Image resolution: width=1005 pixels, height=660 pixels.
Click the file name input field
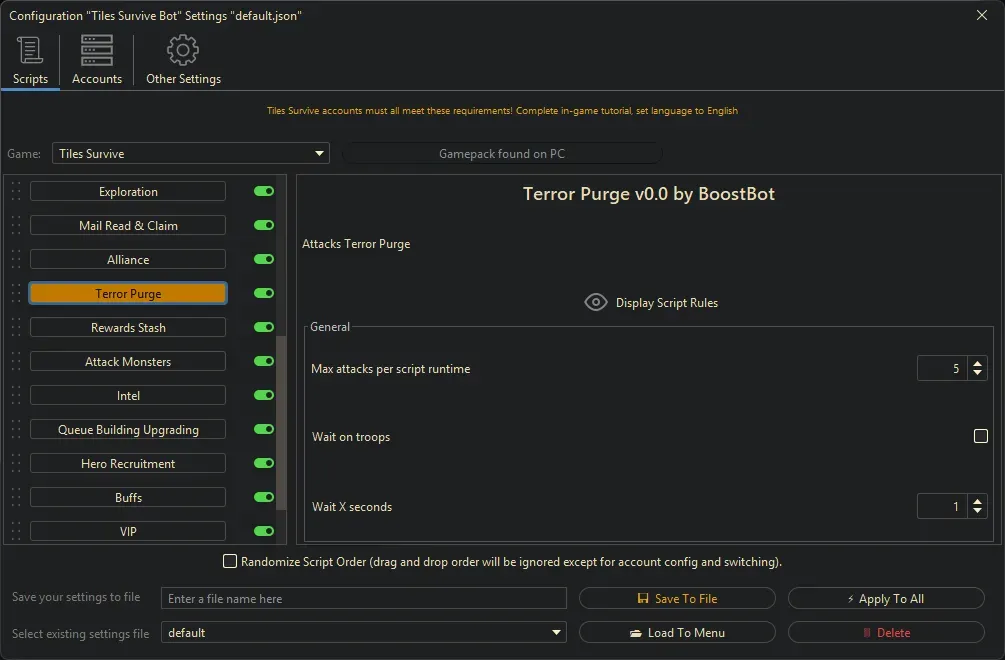tap(363, 599)
